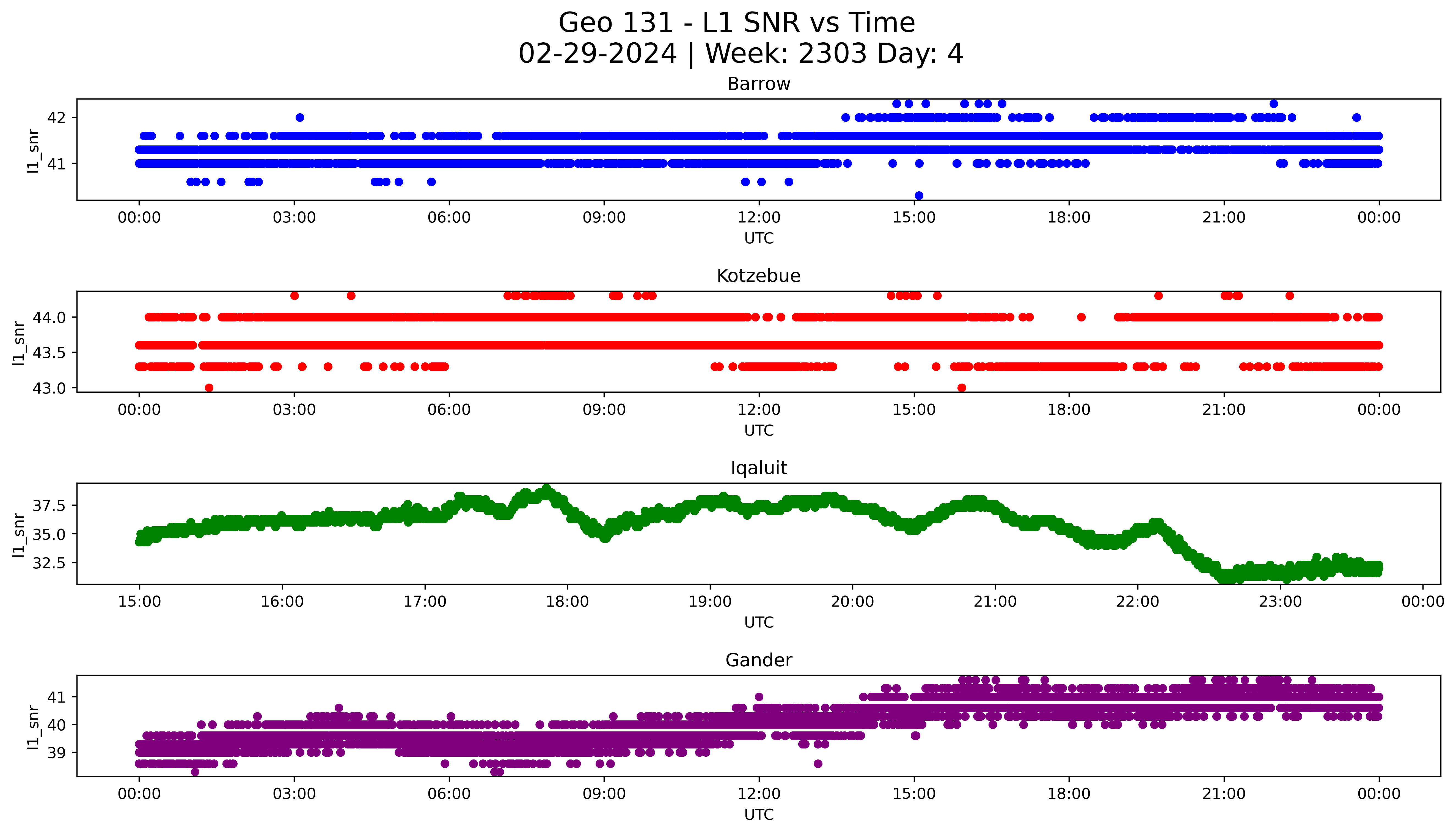Select the Iqaluit subplot title
Image resolution: width=1456 pixels, height=834 pixels.
point(758,469)
